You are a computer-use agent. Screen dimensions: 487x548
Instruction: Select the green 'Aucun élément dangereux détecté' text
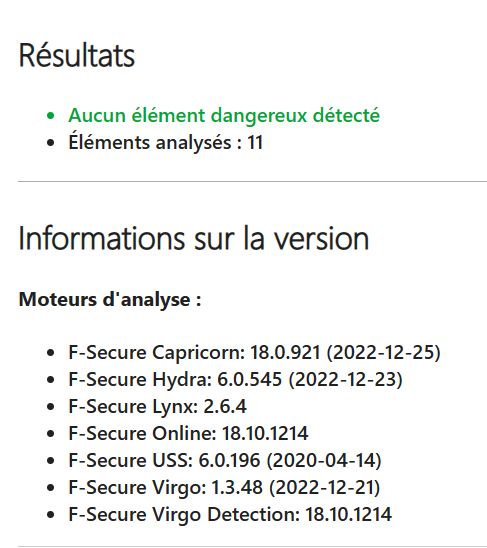coord(224,115)
